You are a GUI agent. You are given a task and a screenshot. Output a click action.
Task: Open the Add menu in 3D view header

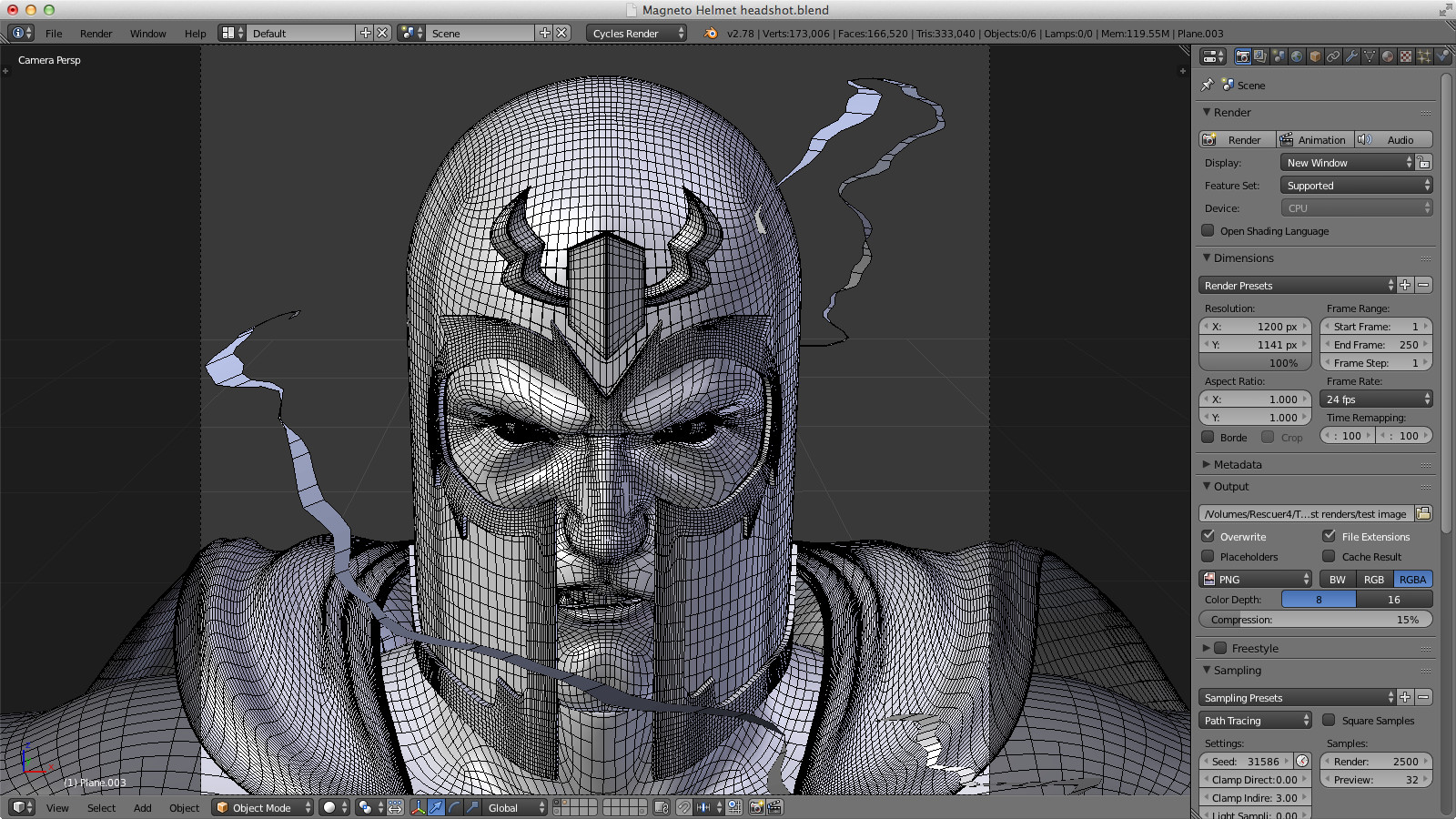142,808
